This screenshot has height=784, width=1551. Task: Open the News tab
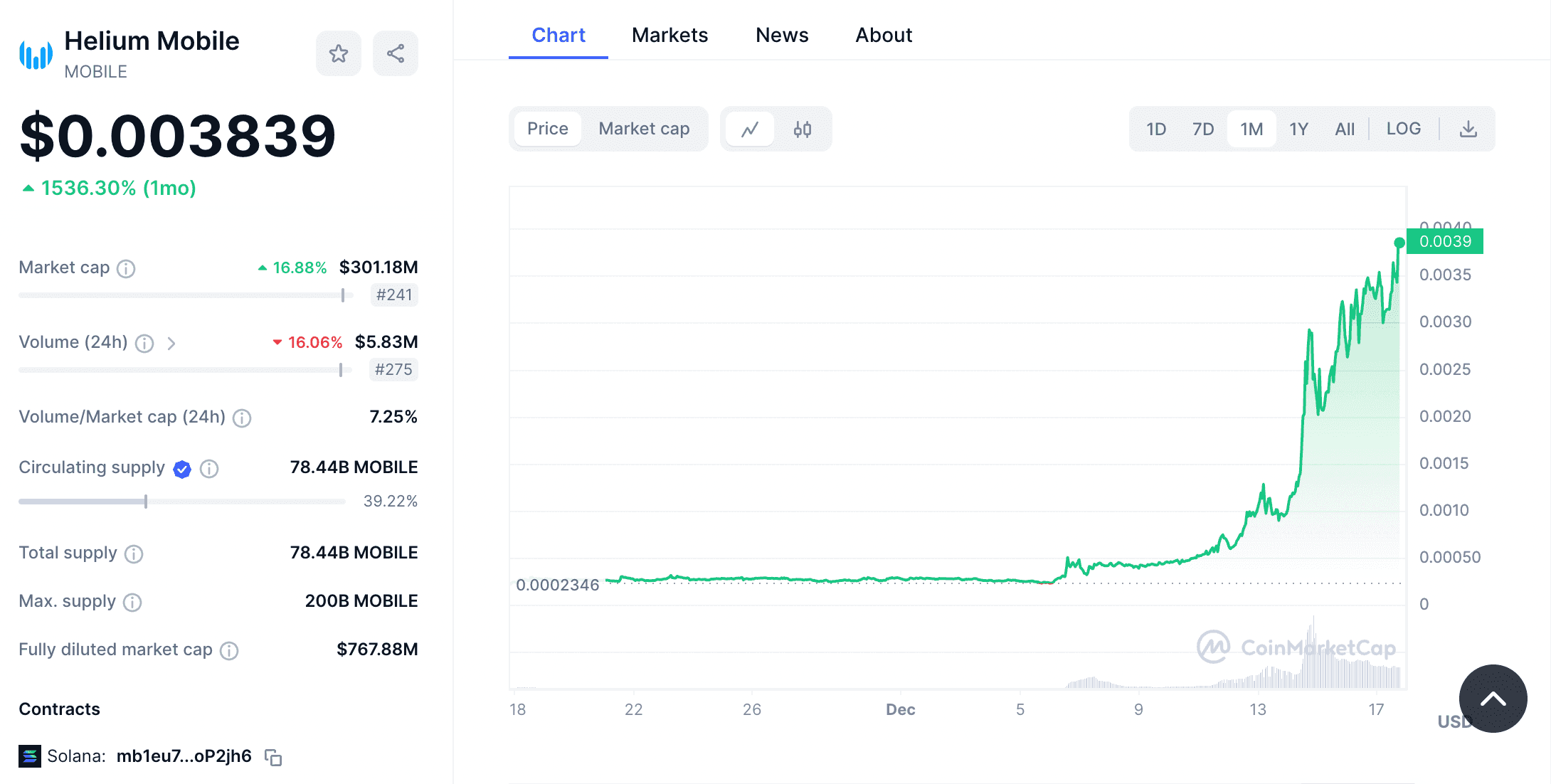pos(782,35)
